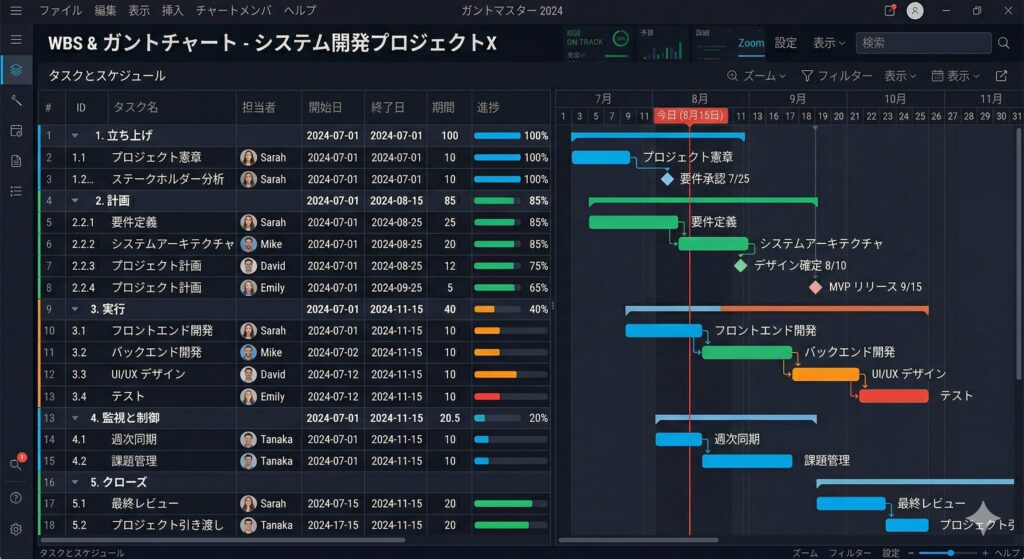Click the green バックエンド開発 Gantt bar
1024x559 pixels.
click(x=747, y=353)
